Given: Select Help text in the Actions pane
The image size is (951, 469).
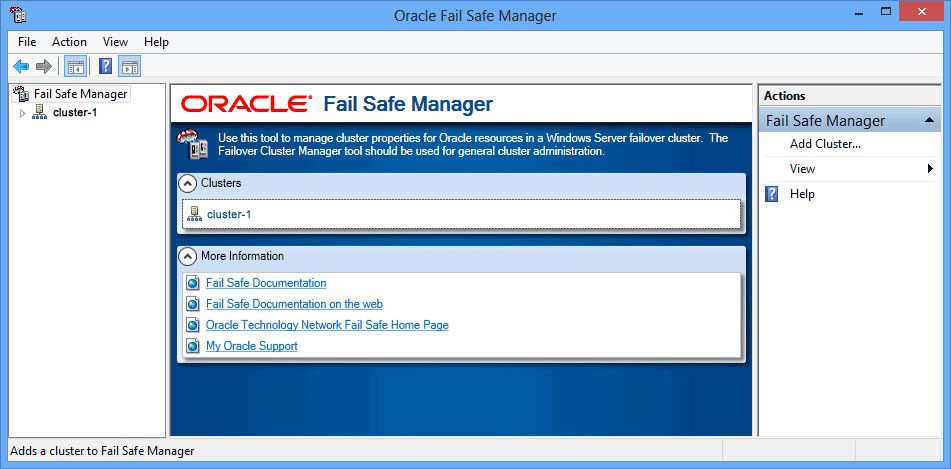Looking at the screenshot, I should coord(802,194).
